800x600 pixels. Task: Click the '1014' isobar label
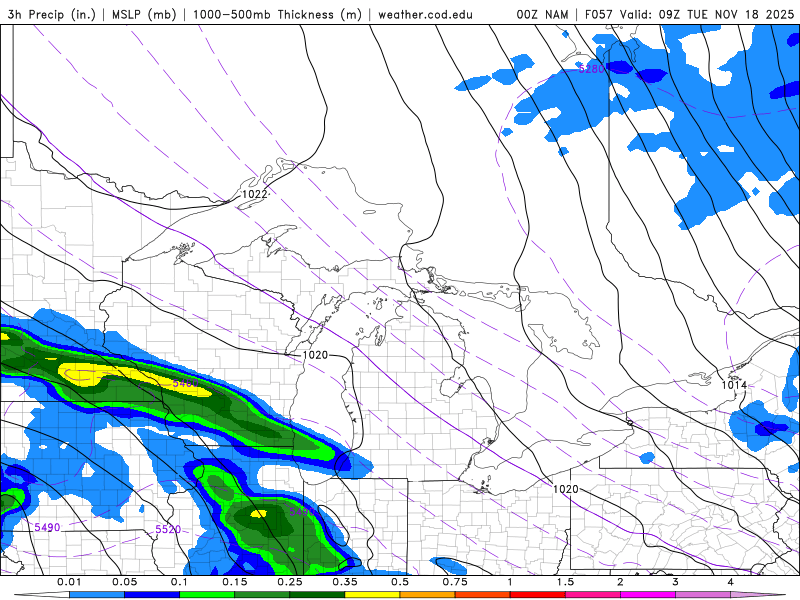(734, 385)
